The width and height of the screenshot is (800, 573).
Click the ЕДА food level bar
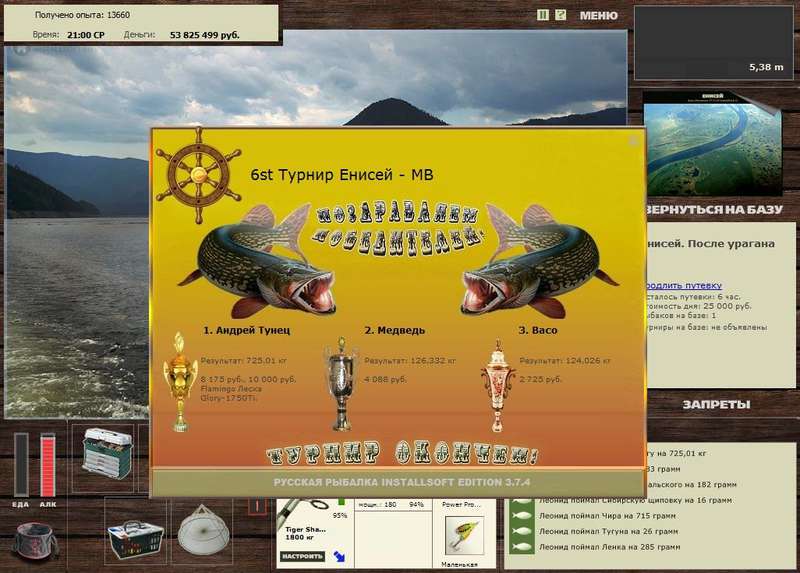(x=21, y=464)
